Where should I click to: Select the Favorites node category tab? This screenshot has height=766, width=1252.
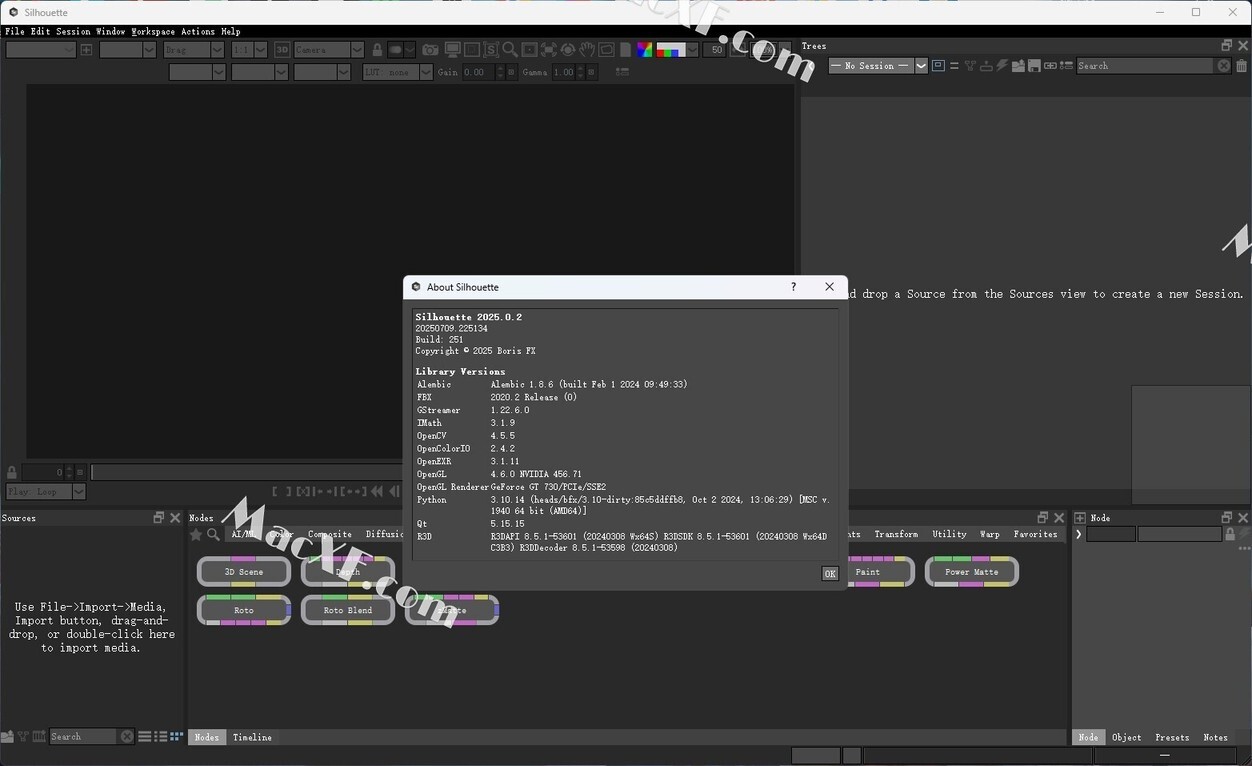pos(1035,535)
